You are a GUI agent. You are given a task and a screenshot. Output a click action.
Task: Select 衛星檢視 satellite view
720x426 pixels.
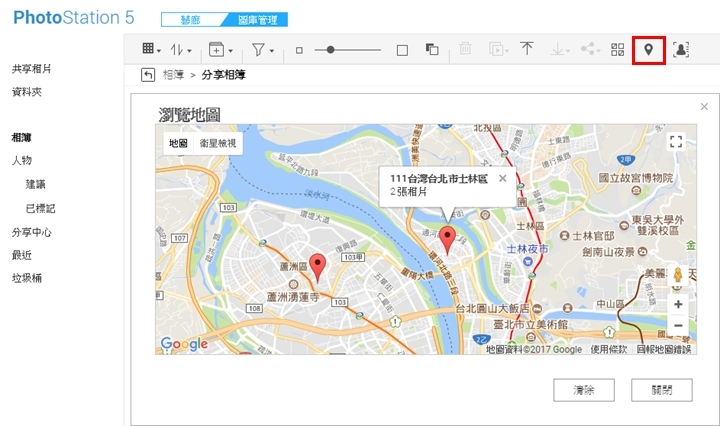click(218, 143)
